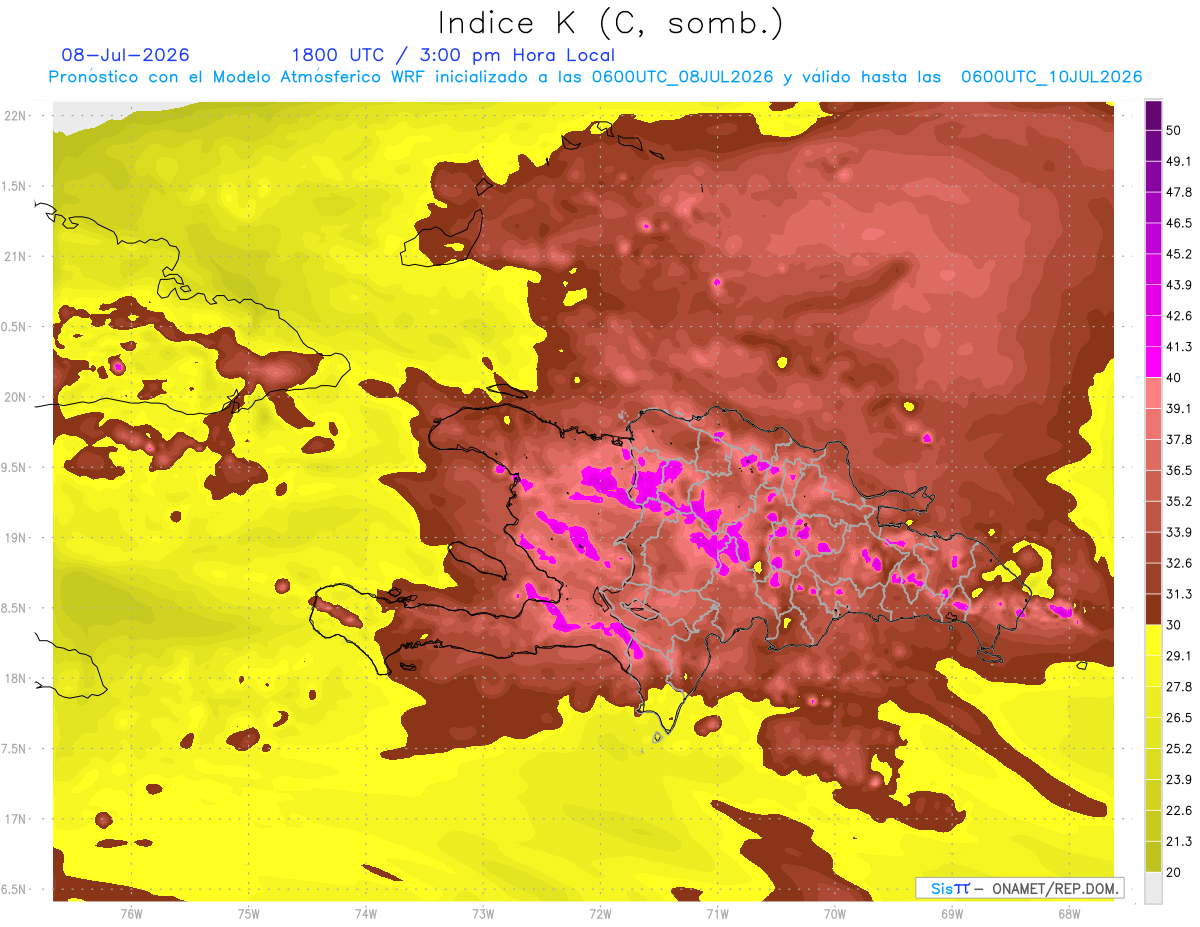This screenshot has width=1200, height=927.
Task: Click the '1800 UTC / 3:00 pm Hora Local' text
Action: (453, 55)
